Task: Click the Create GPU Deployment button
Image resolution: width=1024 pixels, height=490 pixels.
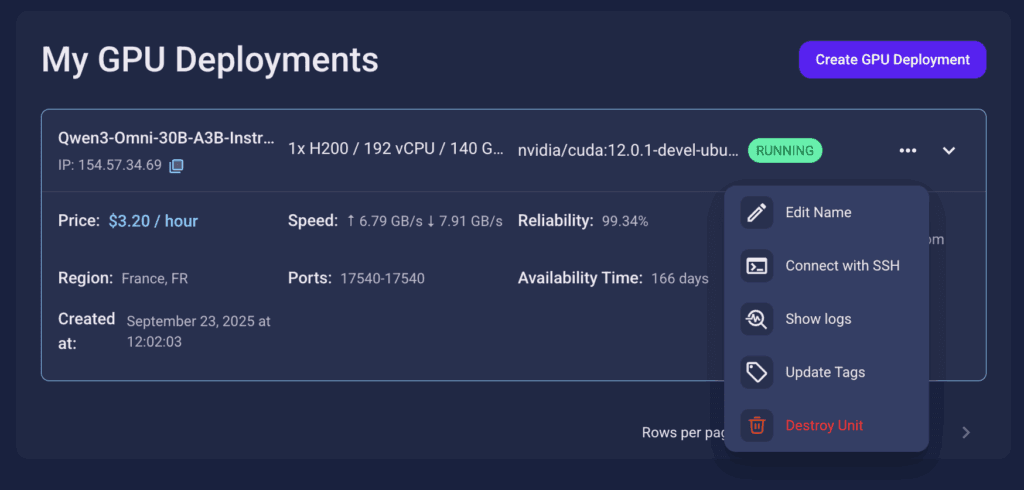Action: pyautogui.click(x=892, y=60)
